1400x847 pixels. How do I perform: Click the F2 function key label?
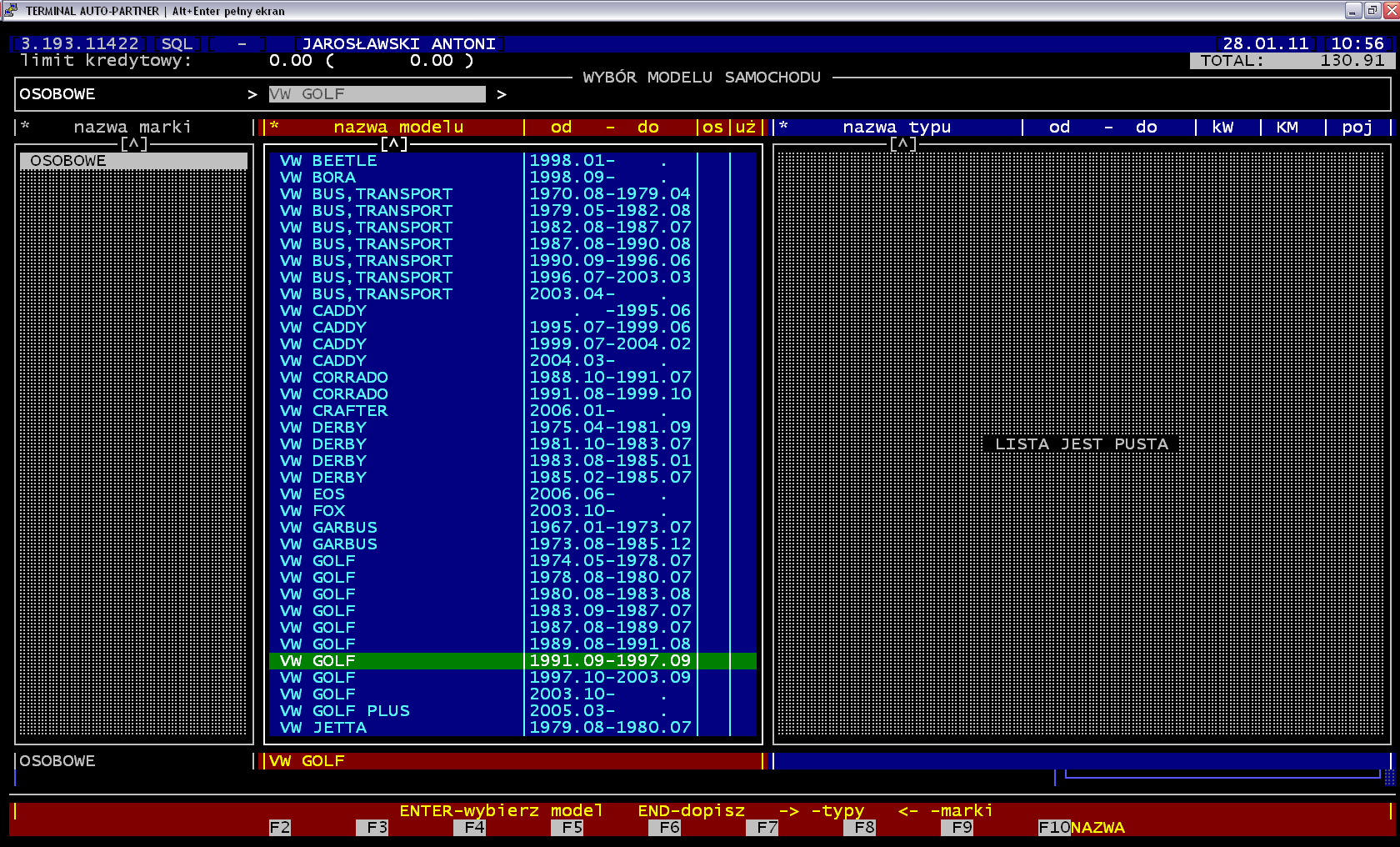pos(280,828)
